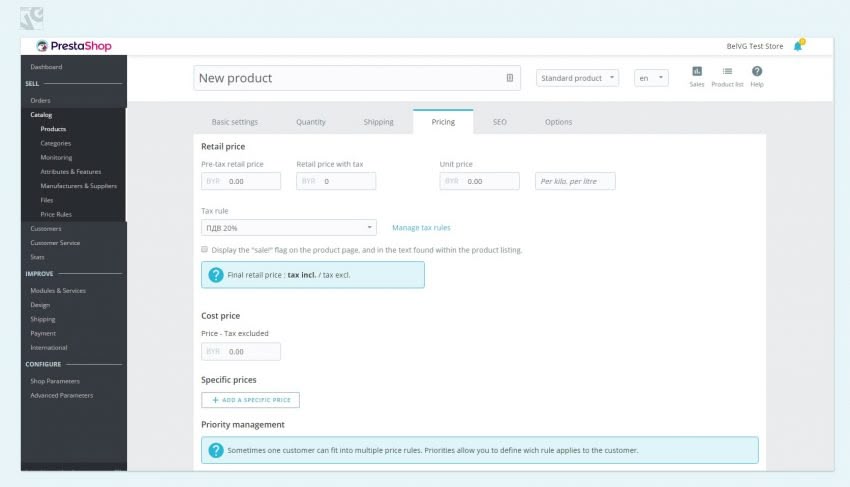Open Customer Service in sidebar
This screenshot has height=487, width=850.
pyautogui.click(x=55, y=243)
